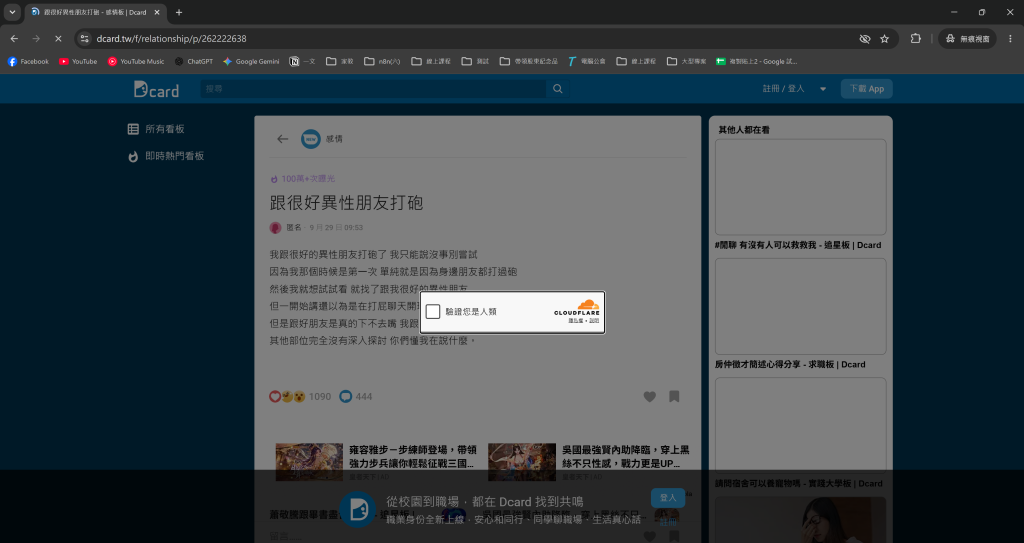Click the Dcard logo in header
This screenshot has width=1024, height=543.
click(156, 89)
